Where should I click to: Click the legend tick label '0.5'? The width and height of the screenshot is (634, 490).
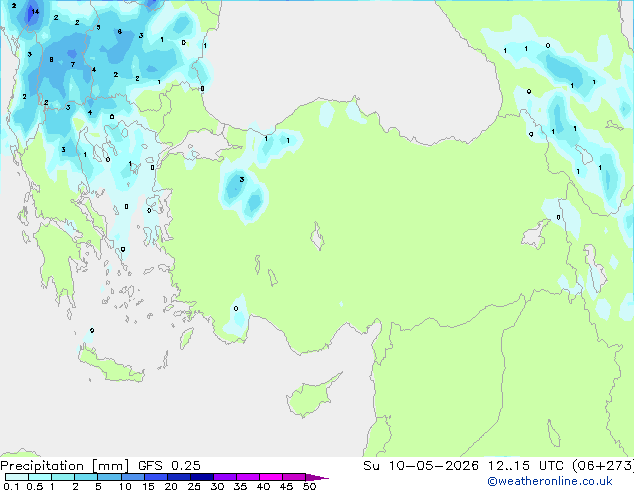click(35, 486)
